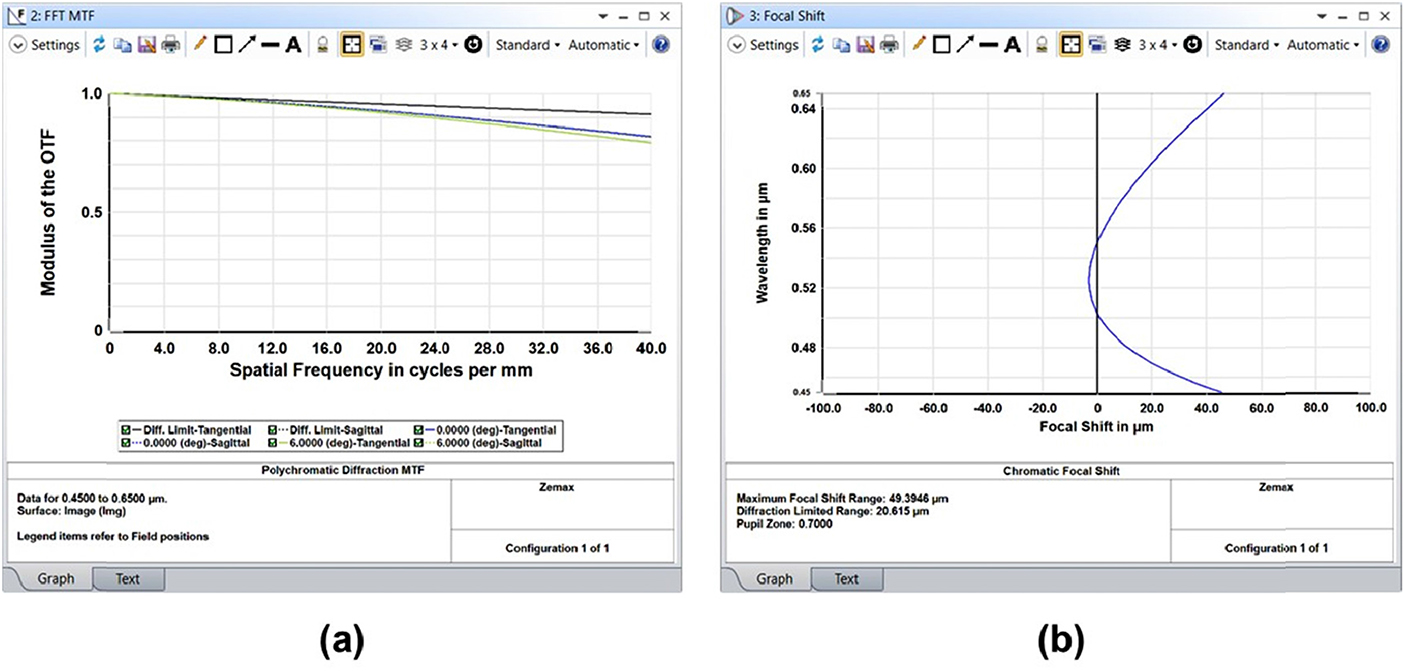Pick the arrow drawing tool in Focal Shift
The width and height of the screenshot is (1405, 671).
coord(964,45)
